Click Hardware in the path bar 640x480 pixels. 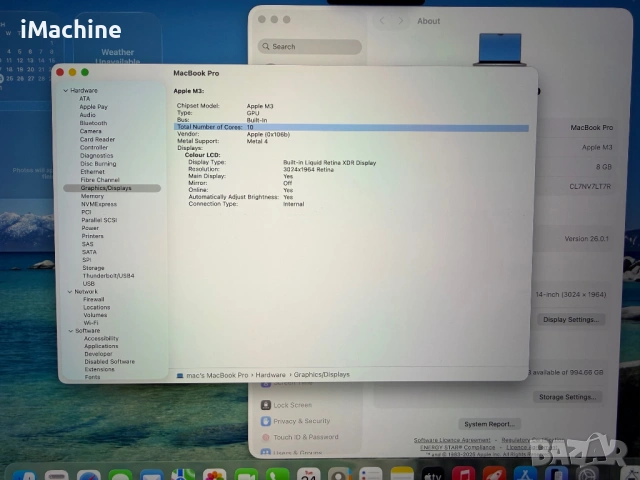(270, 375)
